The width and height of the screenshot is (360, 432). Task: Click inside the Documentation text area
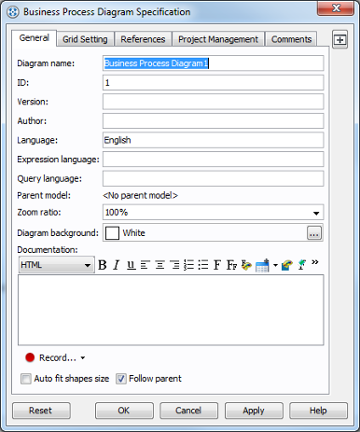pyautogui.click(x=171, y=310)
